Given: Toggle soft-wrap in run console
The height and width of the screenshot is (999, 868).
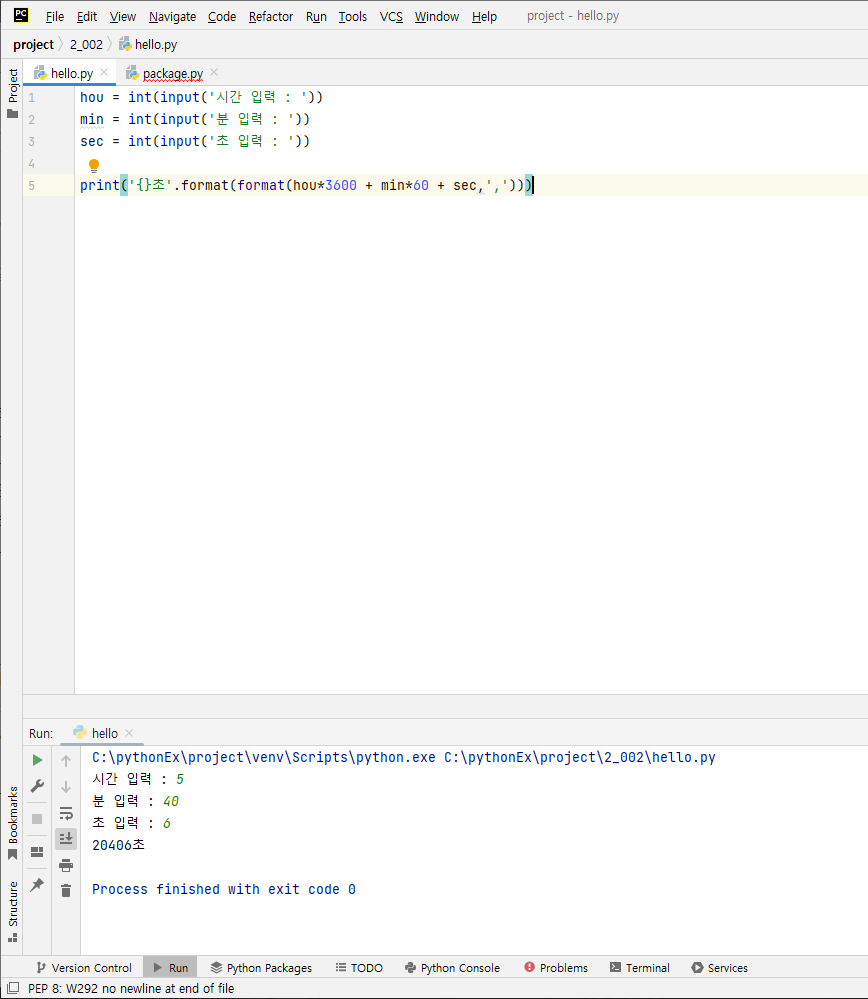Looking at the screenshot, I should click(66, 814).
